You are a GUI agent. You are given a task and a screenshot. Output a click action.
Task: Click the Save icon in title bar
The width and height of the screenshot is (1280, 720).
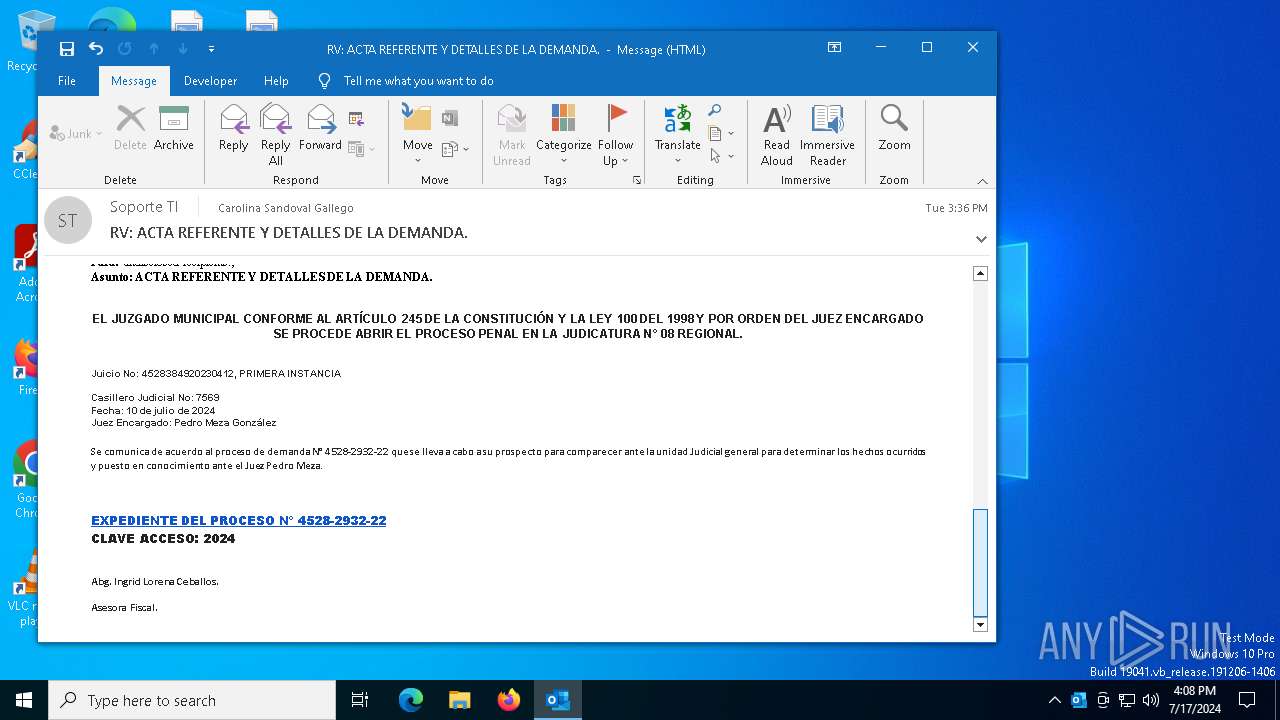(x=67, y=49)
